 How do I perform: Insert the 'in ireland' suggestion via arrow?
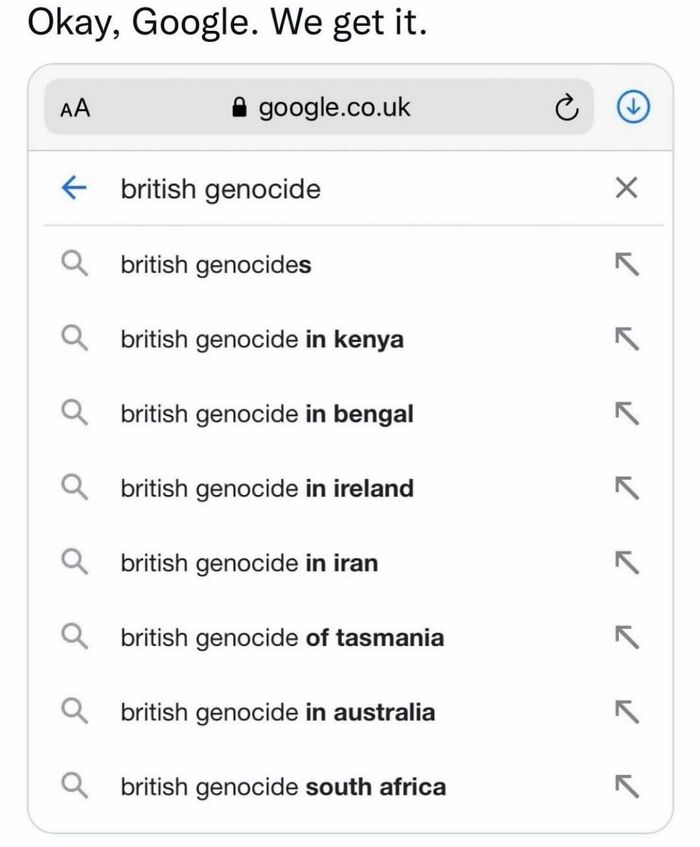tap(626, 489)
